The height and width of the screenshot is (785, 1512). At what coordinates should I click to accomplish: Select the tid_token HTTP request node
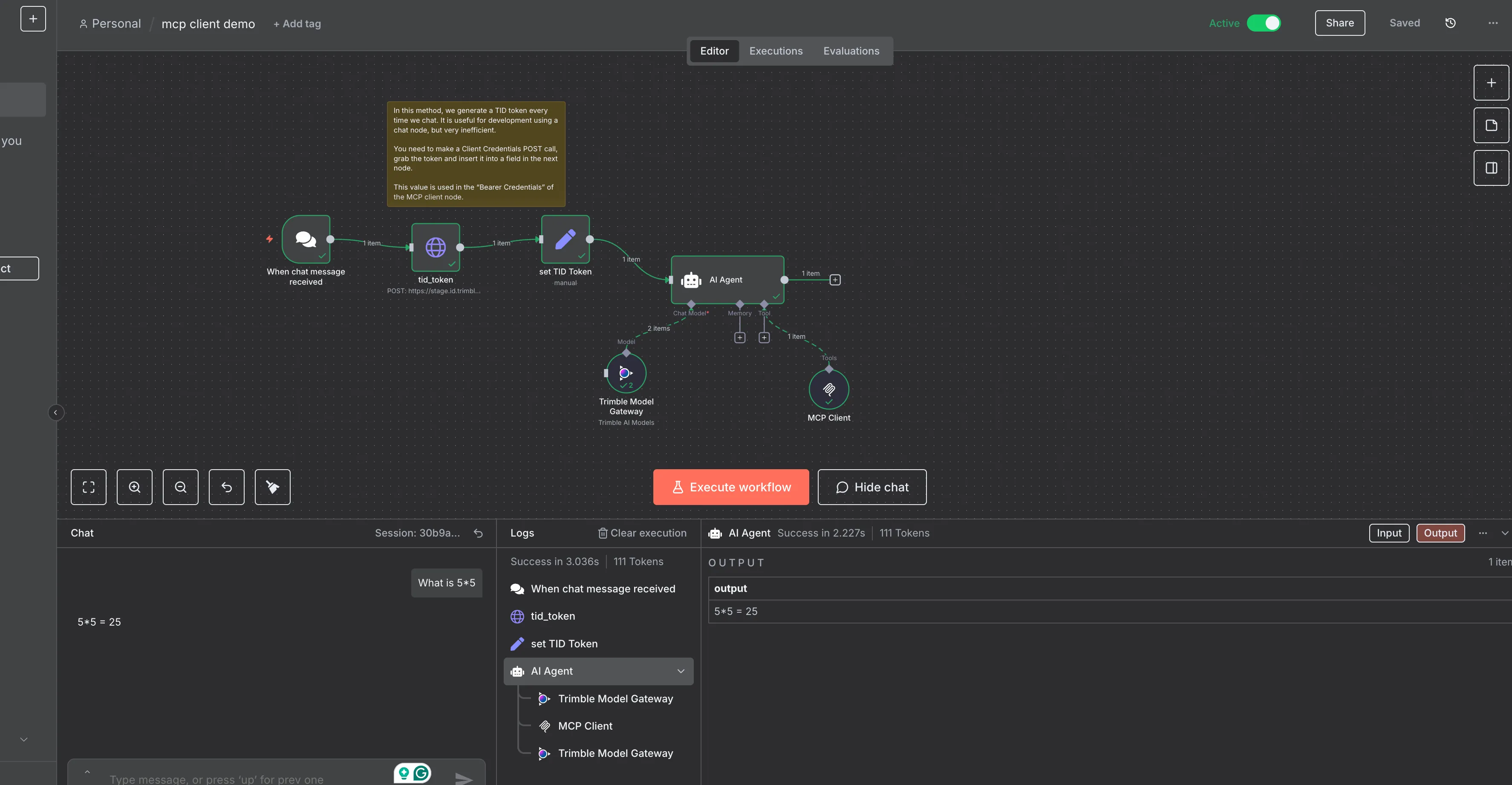(x=436, y=247)
